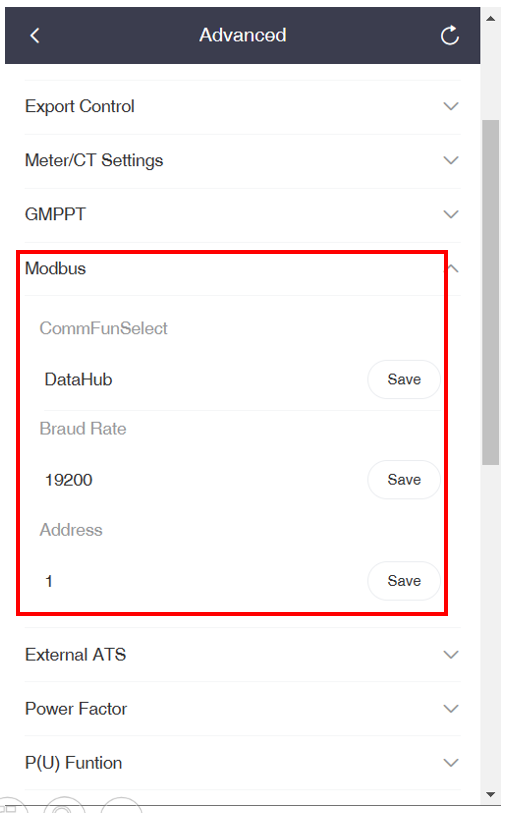The width and height of the screenshot is (508, 813).
Task: Save the CommFunSelect DataHub setting
Action: point(404,380)
